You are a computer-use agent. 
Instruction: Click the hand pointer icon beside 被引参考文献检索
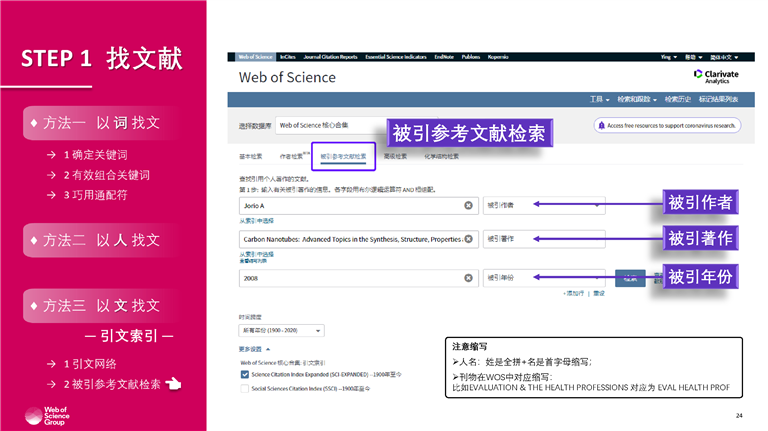[173, 384]
